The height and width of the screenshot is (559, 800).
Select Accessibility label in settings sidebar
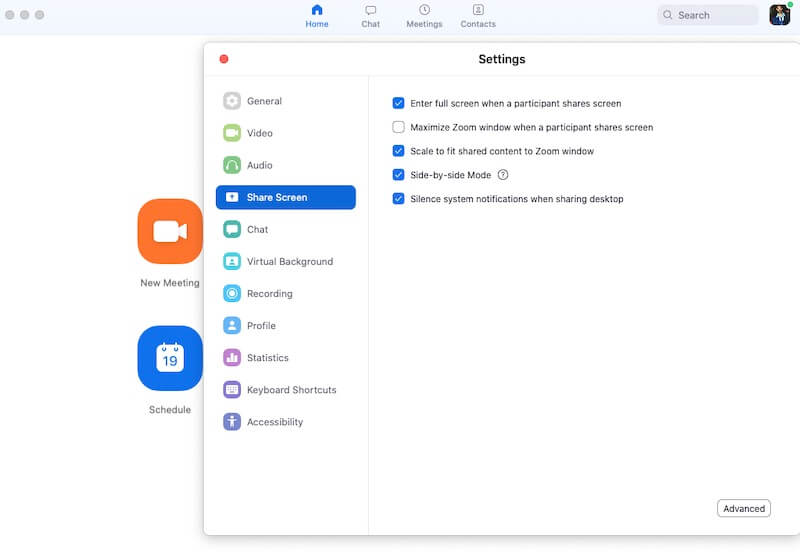coord(275,422)
